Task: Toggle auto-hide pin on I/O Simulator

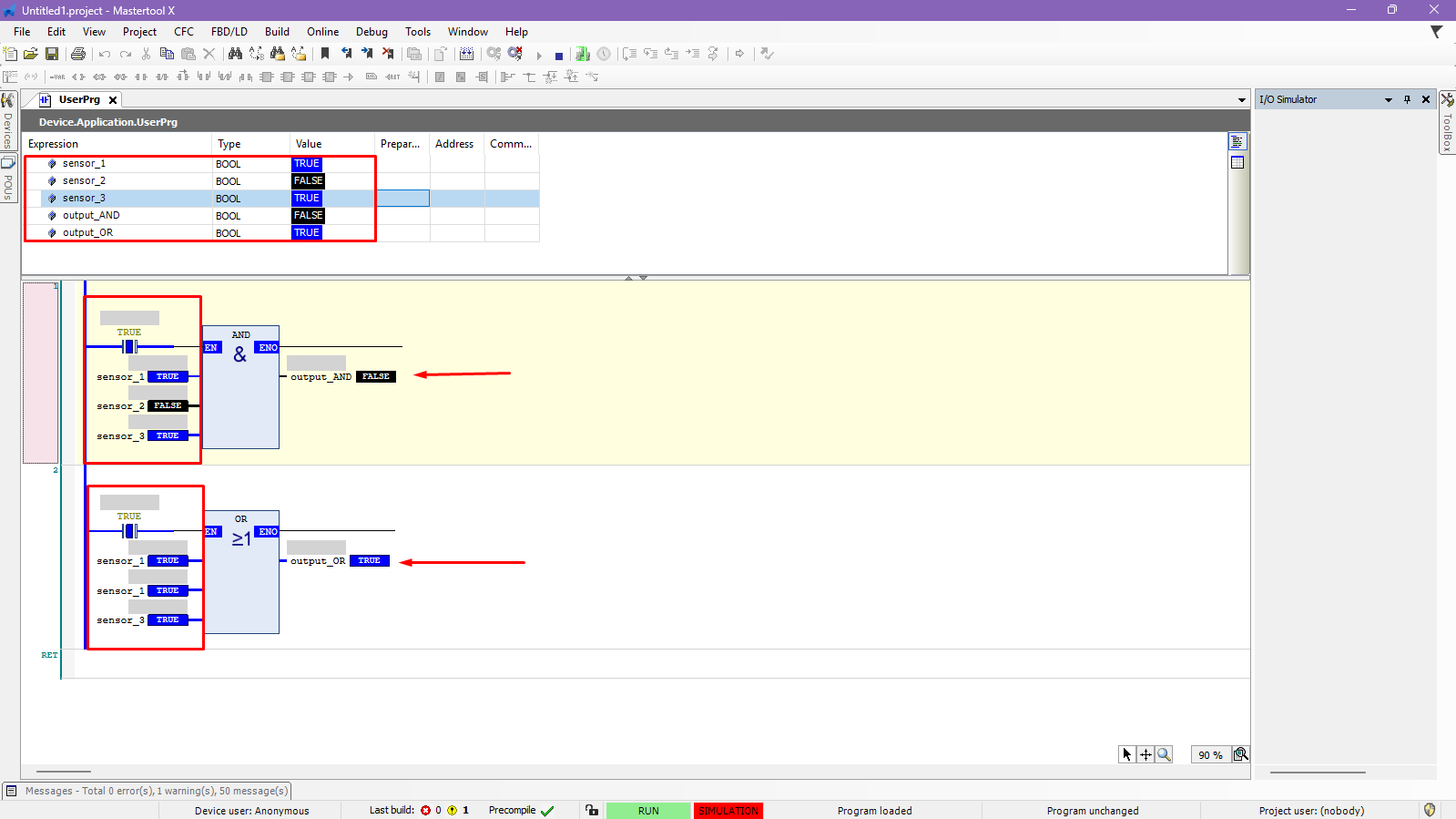Action: 1407,99
